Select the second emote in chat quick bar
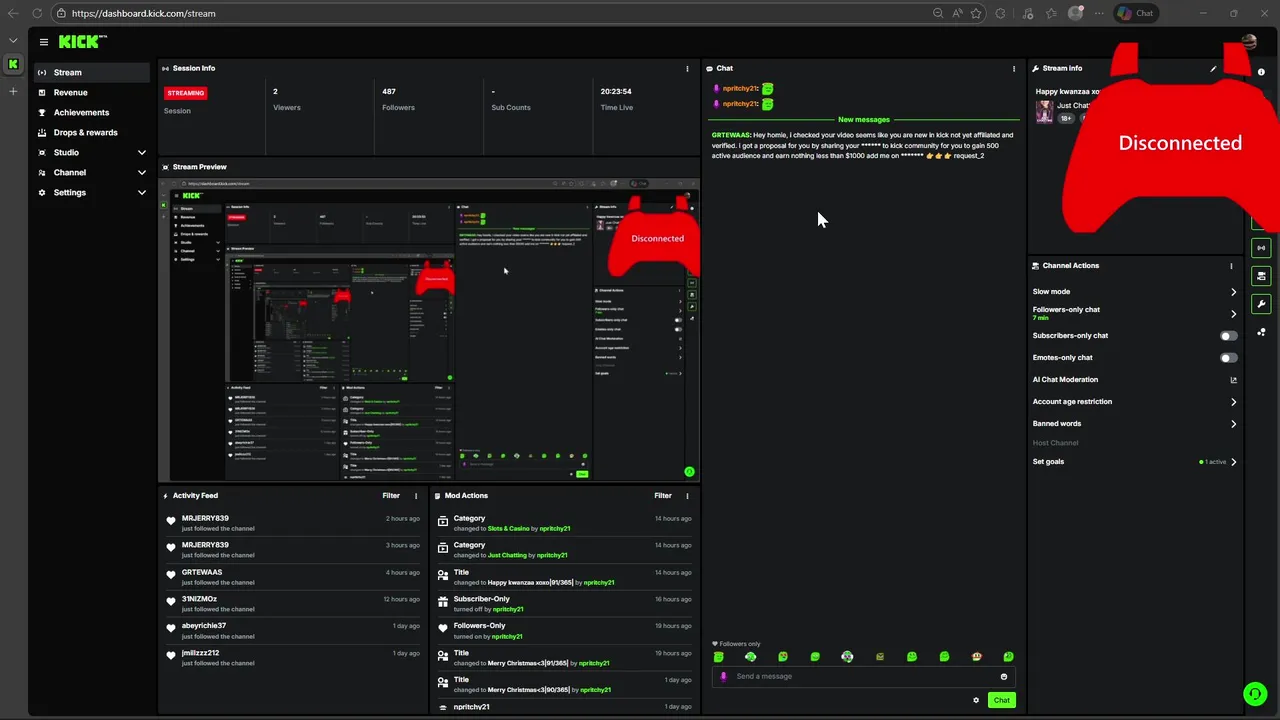 751,657
